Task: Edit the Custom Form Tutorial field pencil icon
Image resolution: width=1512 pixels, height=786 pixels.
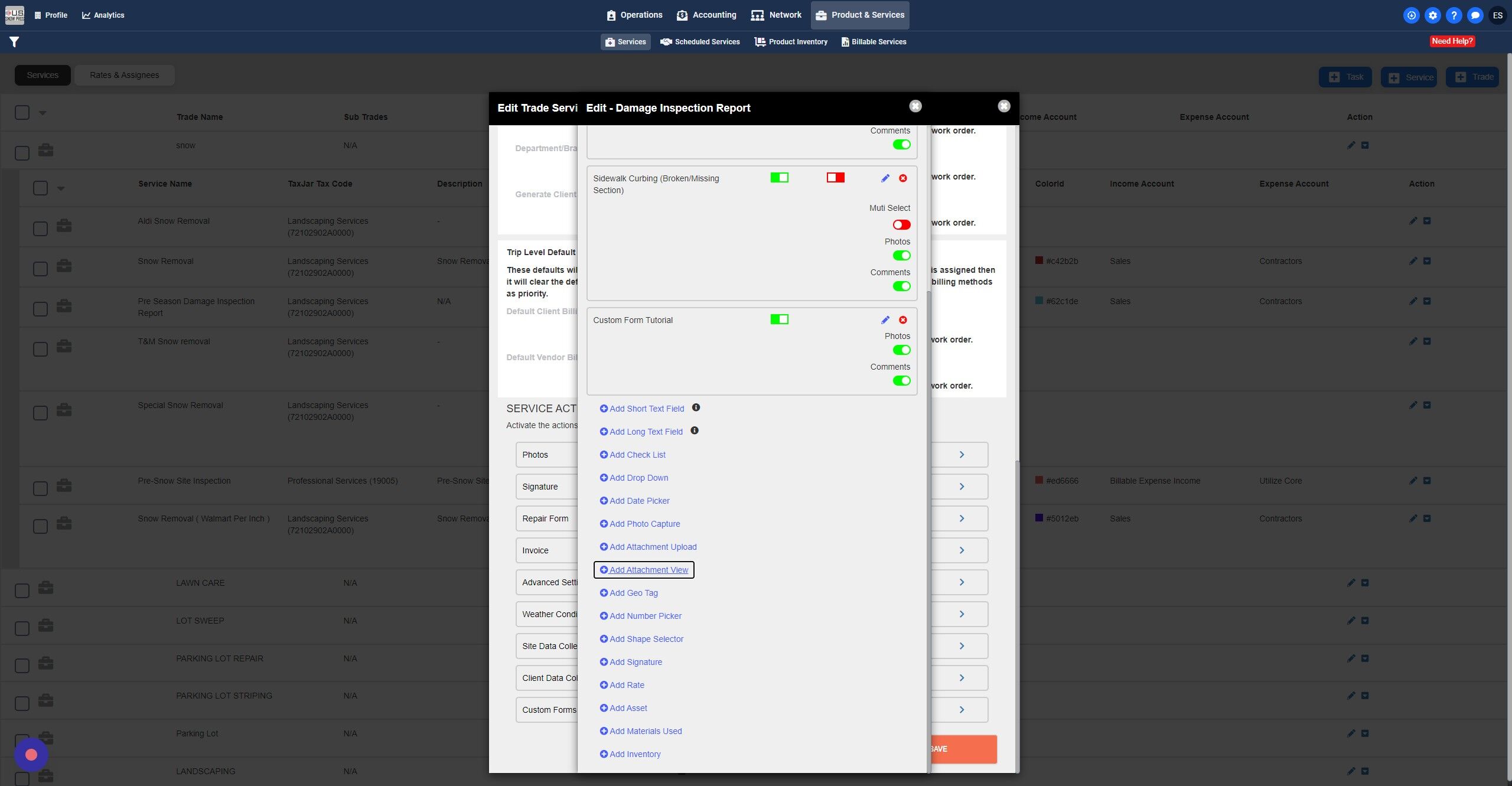Action: tap(885, 320)
